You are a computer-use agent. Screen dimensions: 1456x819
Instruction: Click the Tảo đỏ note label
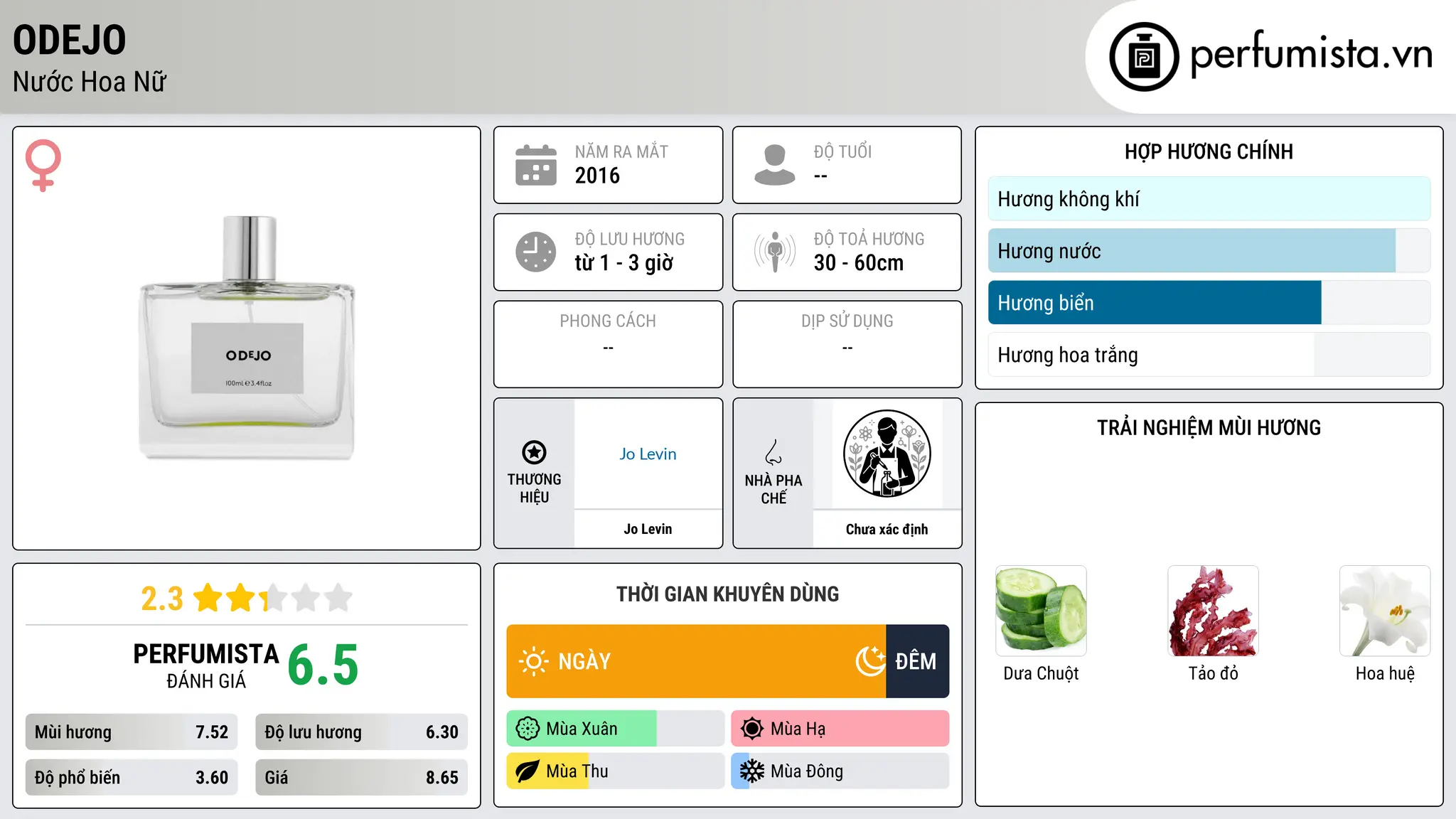coord(1213,673)
